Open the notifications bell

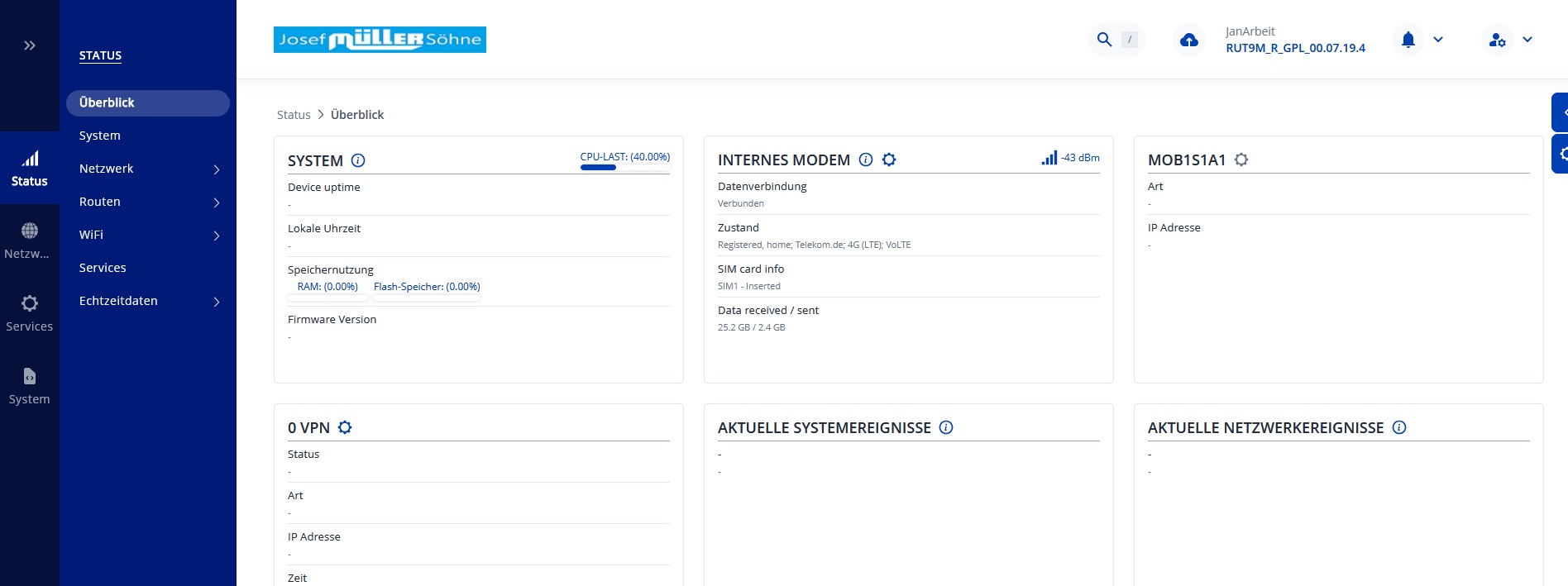(1408, 40)
